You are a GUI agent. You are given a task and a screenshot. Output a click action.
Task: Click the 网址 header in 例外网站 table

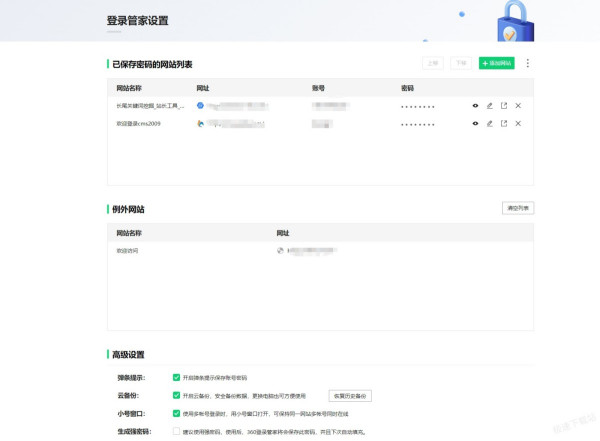coord(283,233)
